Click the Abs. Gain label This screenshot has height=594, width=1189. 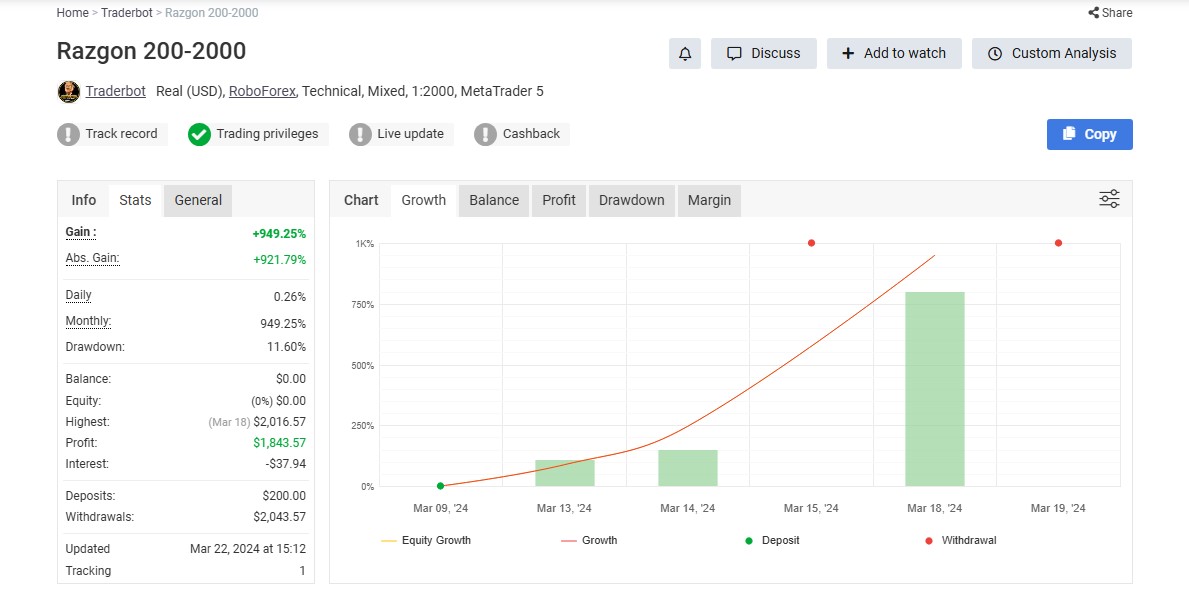(x=93, y=258)
